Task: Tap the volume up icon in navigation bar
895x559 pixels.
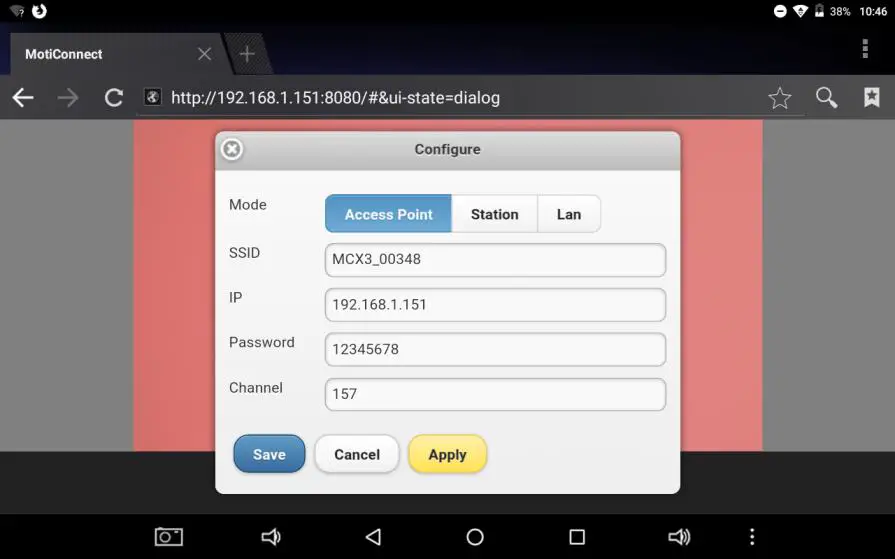Action: tap(679, 537)
